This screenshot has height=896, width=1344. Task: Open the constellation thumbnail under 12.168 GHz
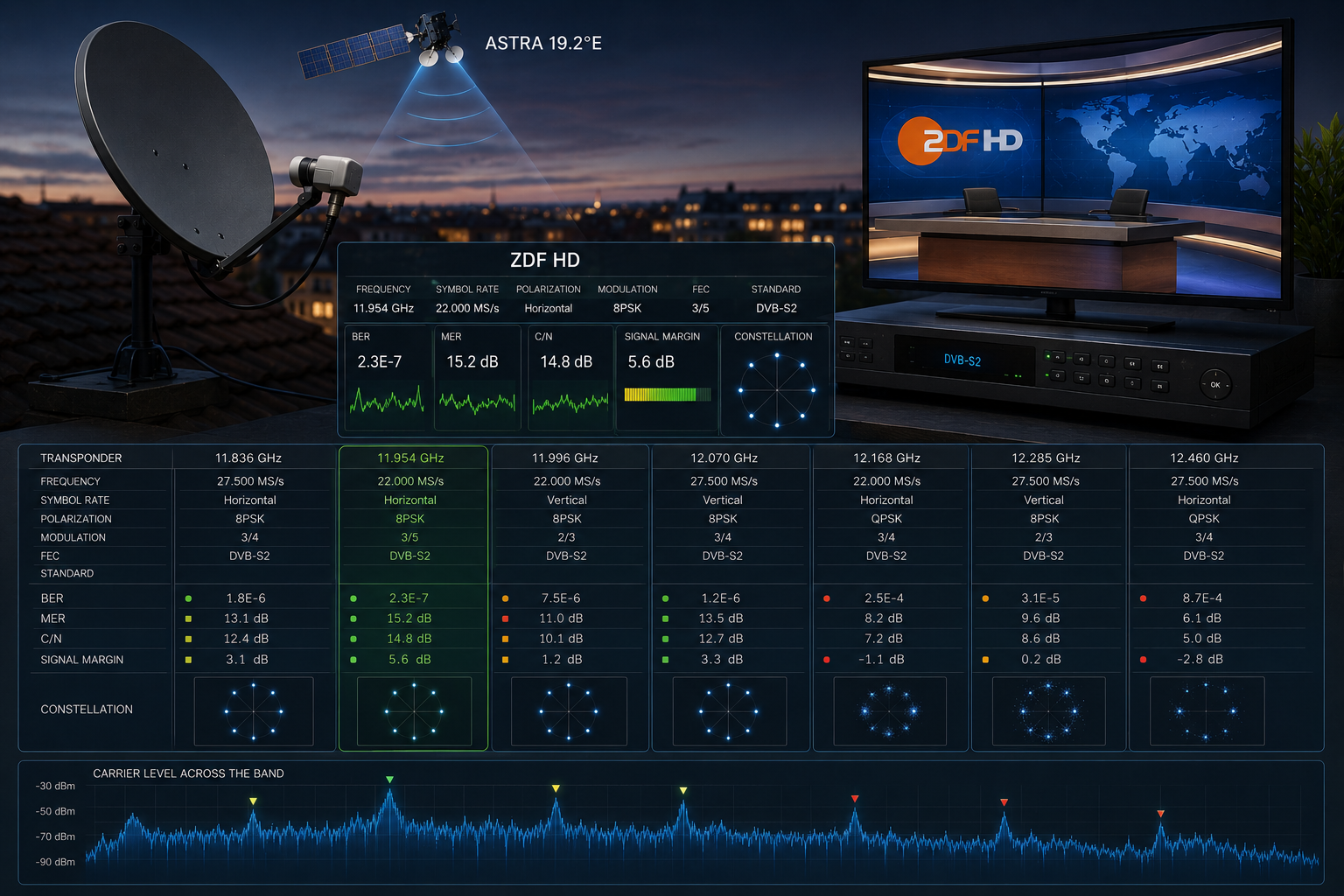(889, 711)
